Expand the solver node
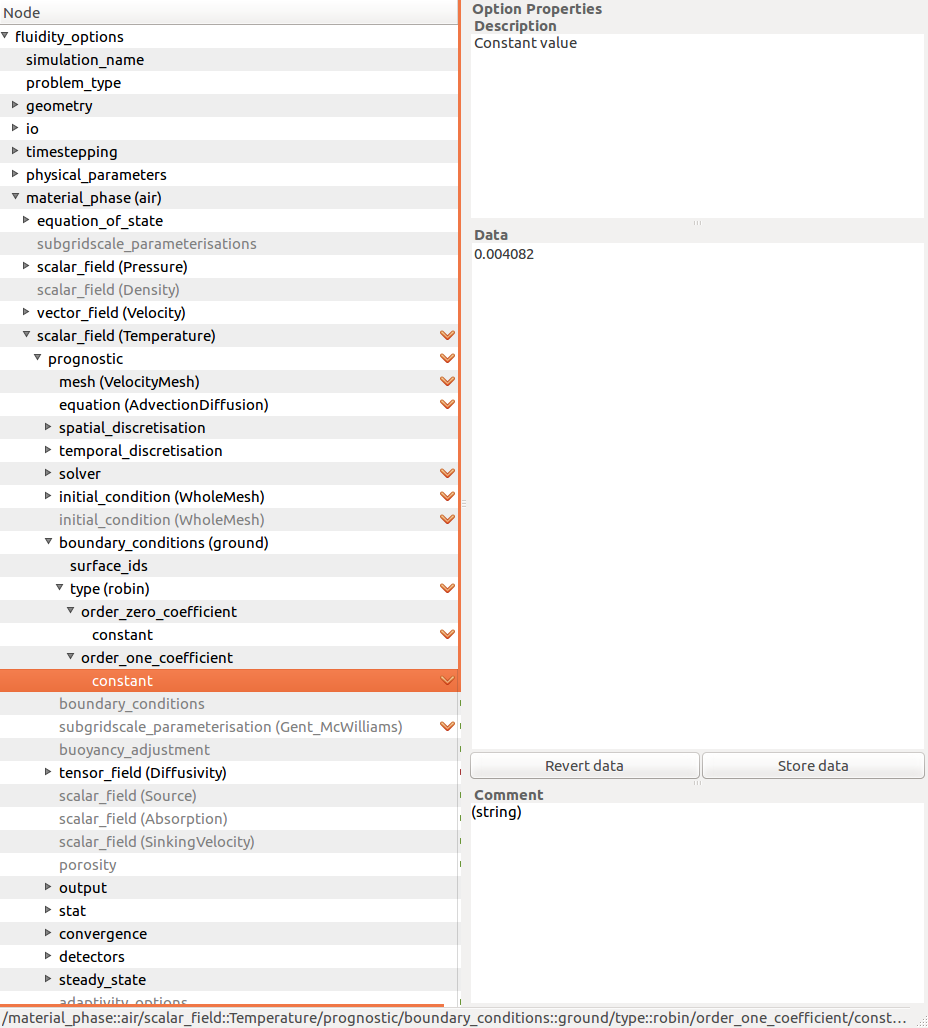Screen dimensions: 928x1028 (x=48, y=473)
